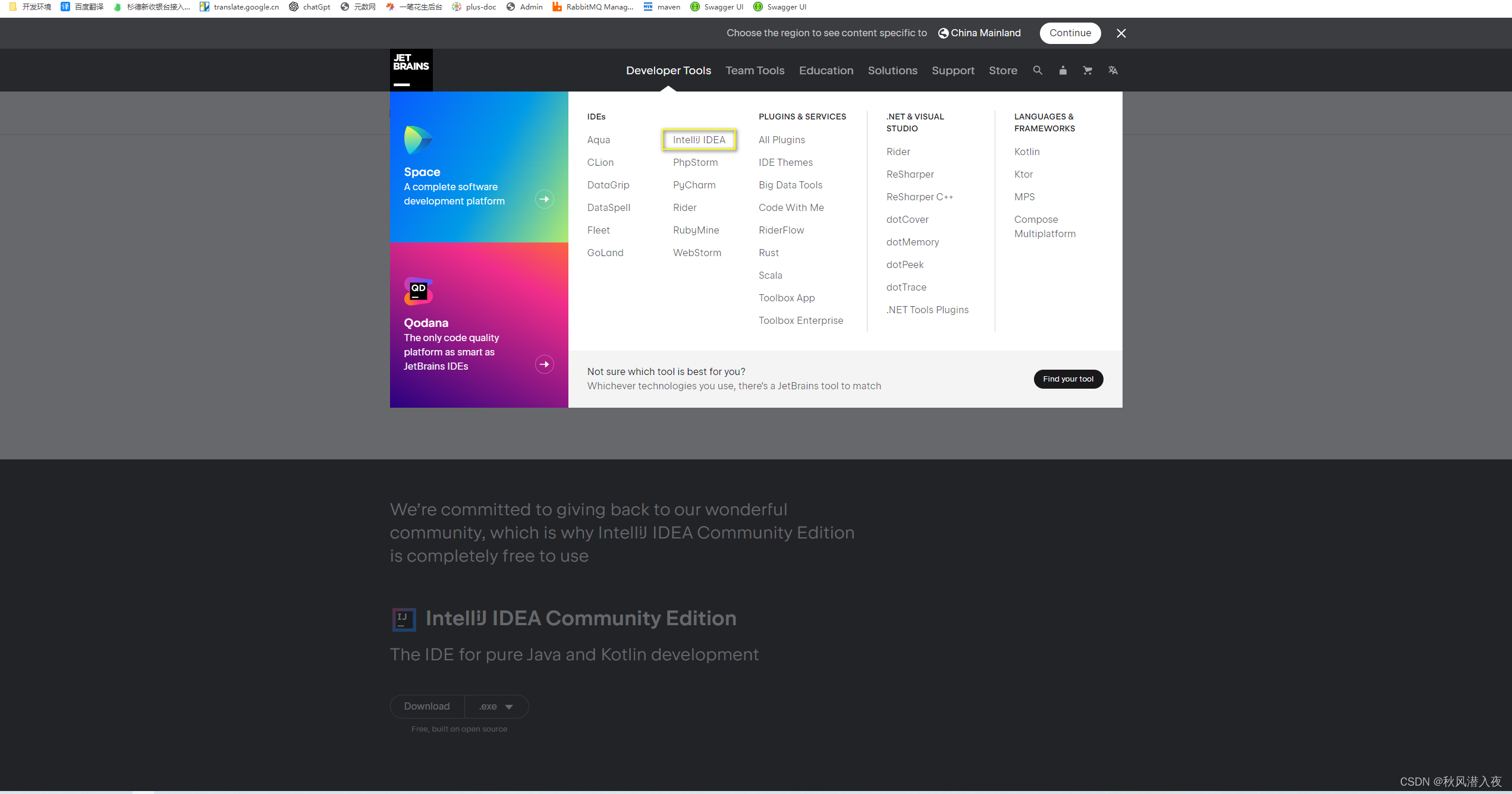Click the arrow on the Qodana card
The height and width of the screenshot is (794, 1512).
[544, 364]
